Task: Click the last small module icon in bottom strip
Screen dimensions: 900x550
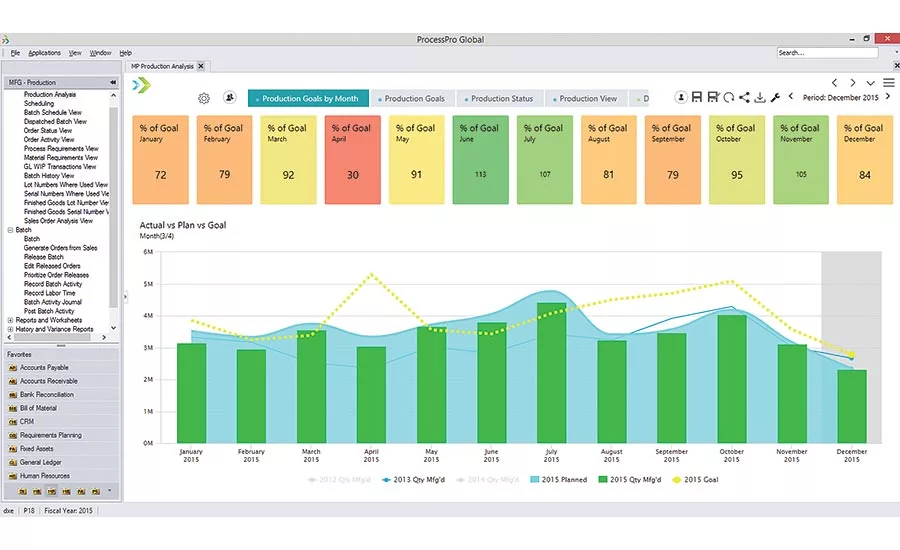Action: click(x=95, y=491)
